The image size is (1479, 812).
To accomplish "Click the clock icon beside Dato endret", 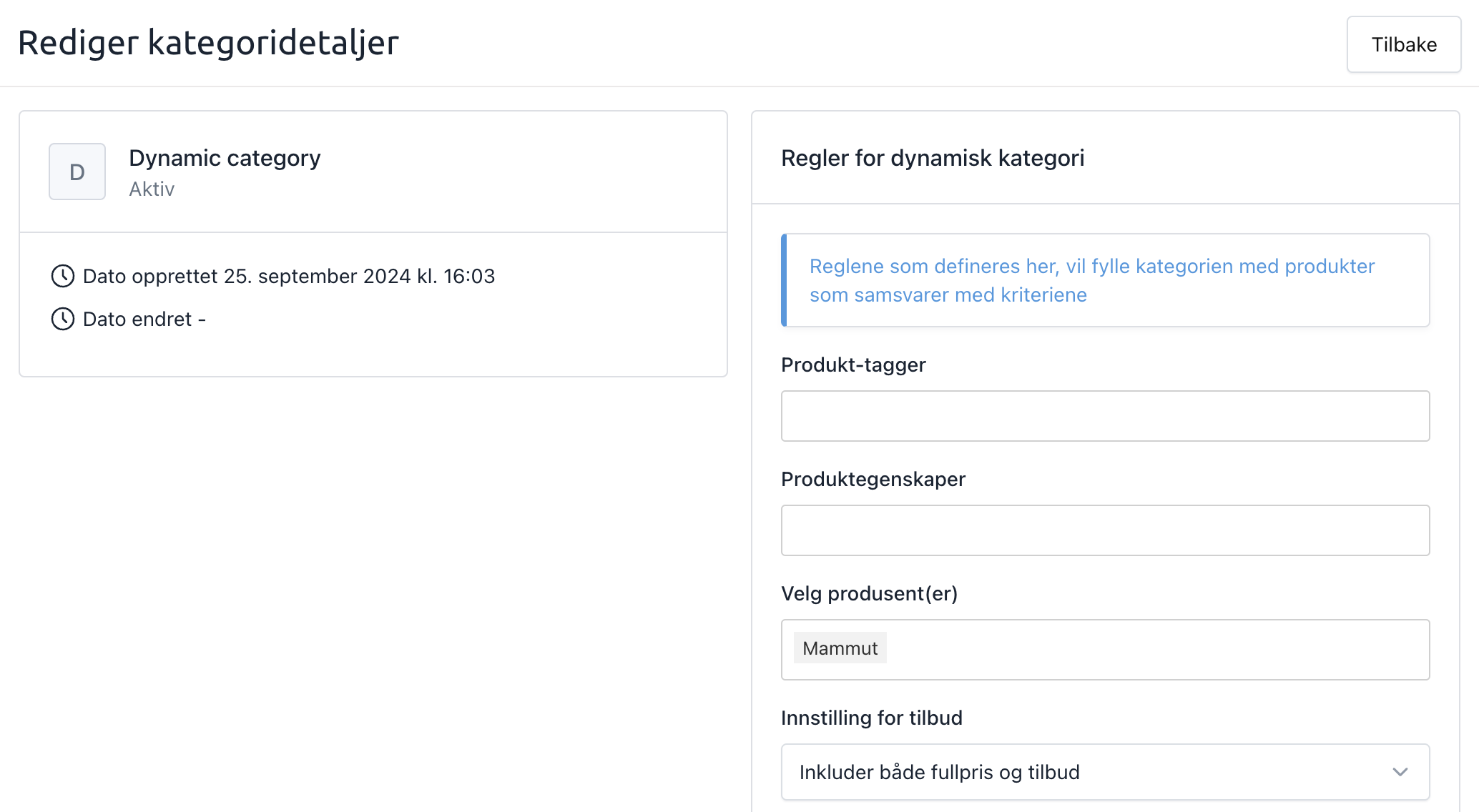I will click(63, 319).
